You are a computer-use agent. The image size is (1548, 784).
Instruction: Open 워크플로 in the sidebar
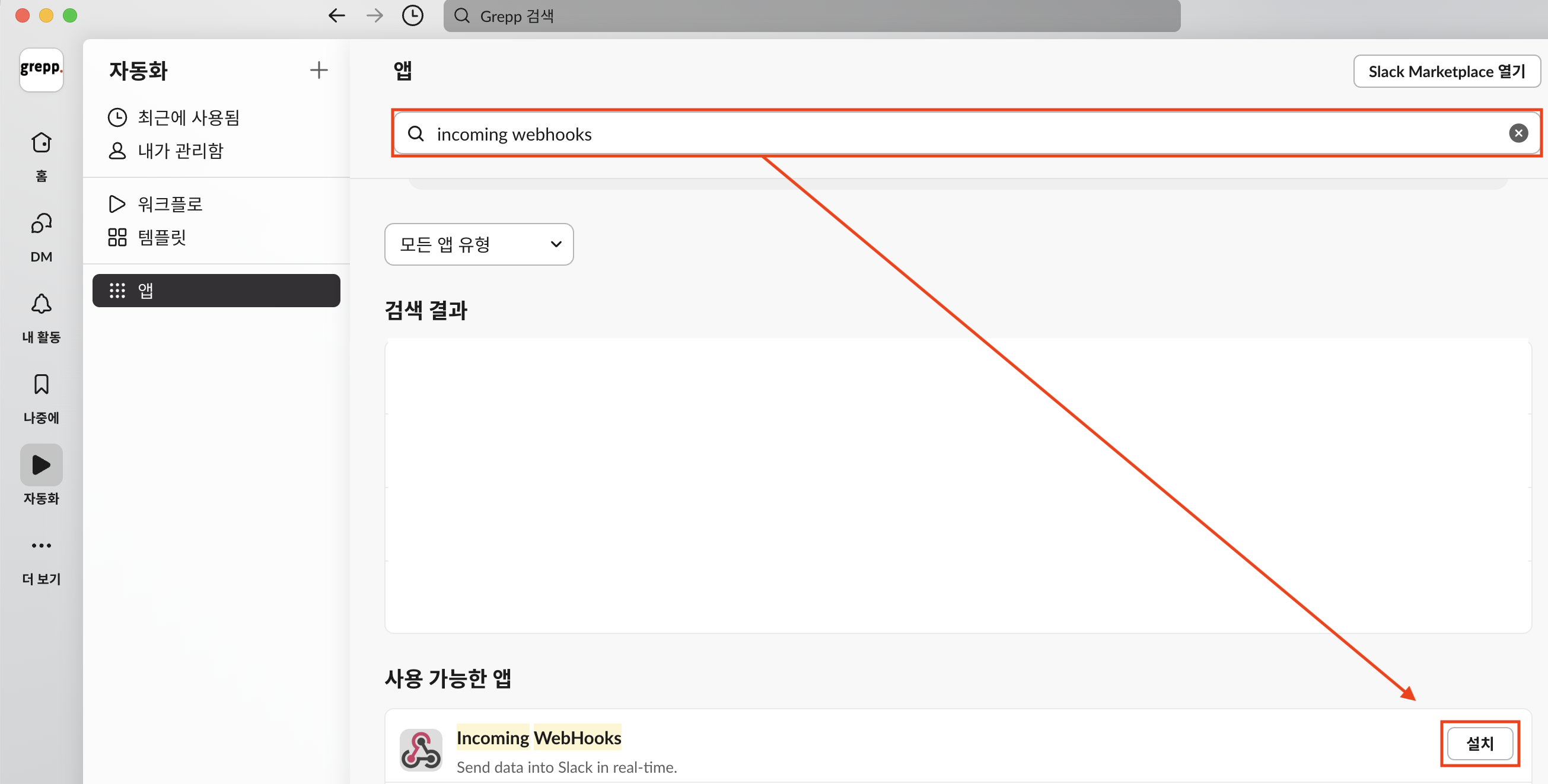pyautogui.click(x=170, y=204)
